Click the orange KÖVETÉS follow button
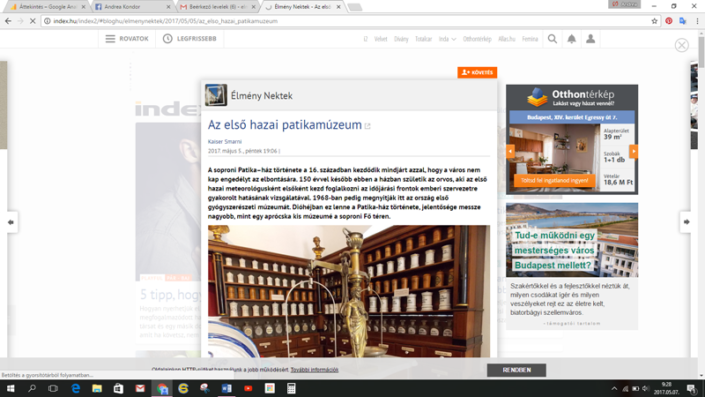 (x=477, y=72)
